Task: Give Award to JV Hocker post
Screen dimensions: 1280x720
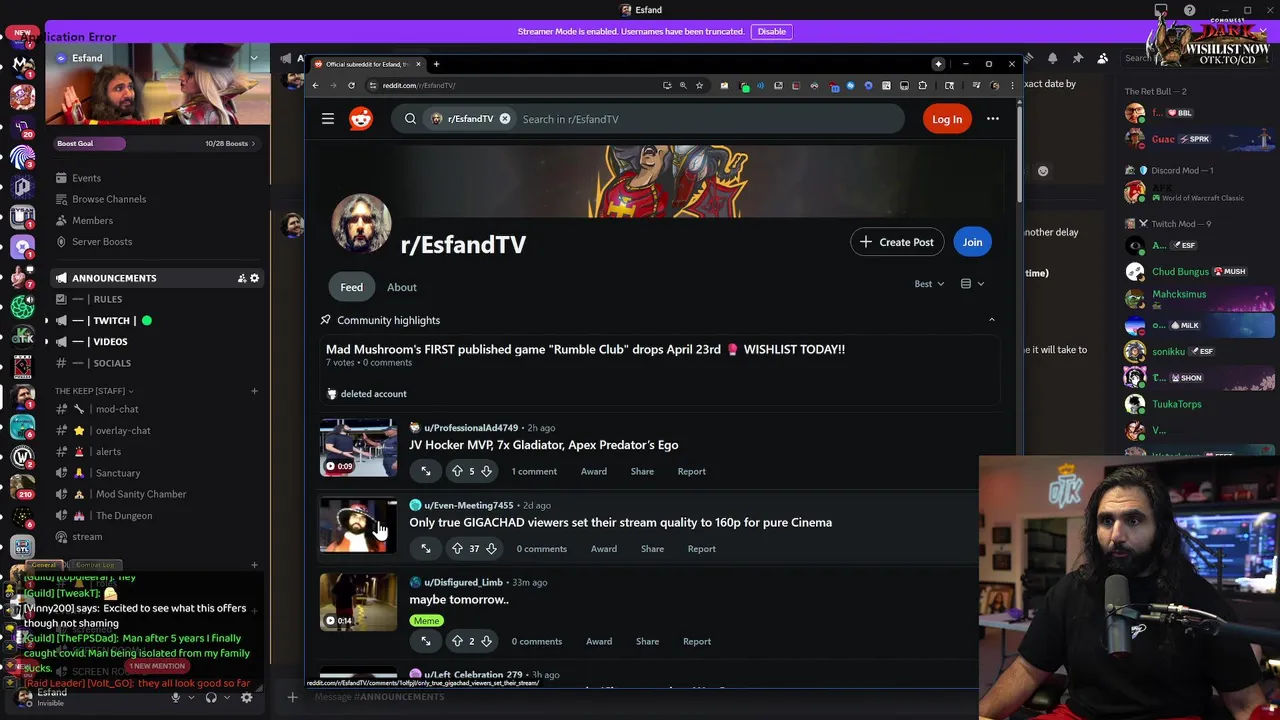Action: pyautogui.click(x=594, y=471)
